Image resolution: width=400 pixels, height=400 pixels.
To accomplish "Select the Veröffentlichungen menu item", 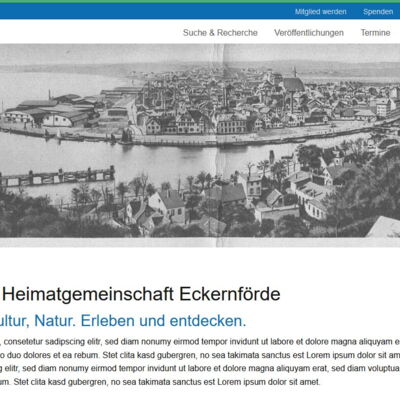I will (x=309, y=33).
